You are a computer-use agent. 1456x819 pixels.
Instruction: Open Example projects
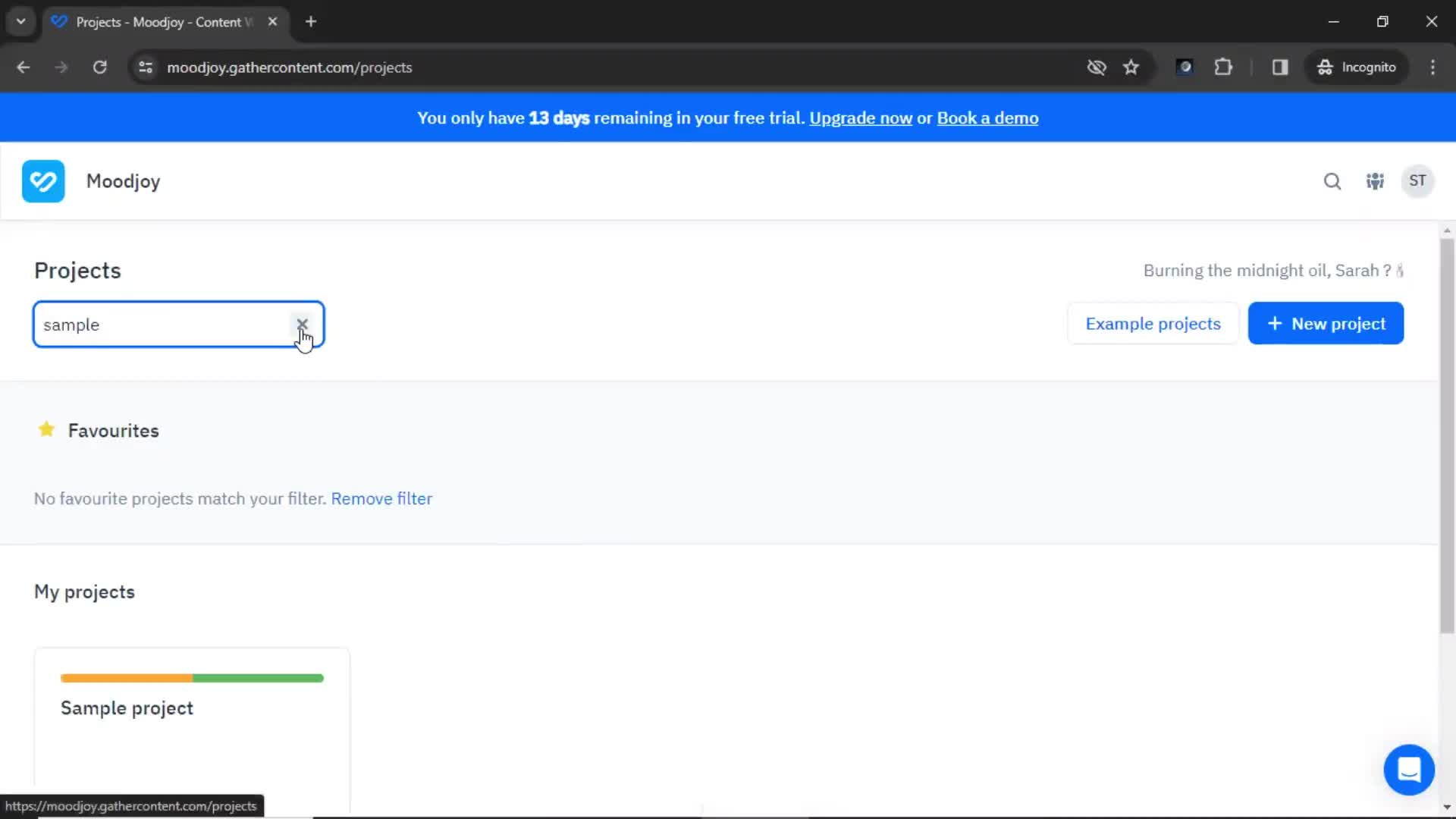[1153, 324]
